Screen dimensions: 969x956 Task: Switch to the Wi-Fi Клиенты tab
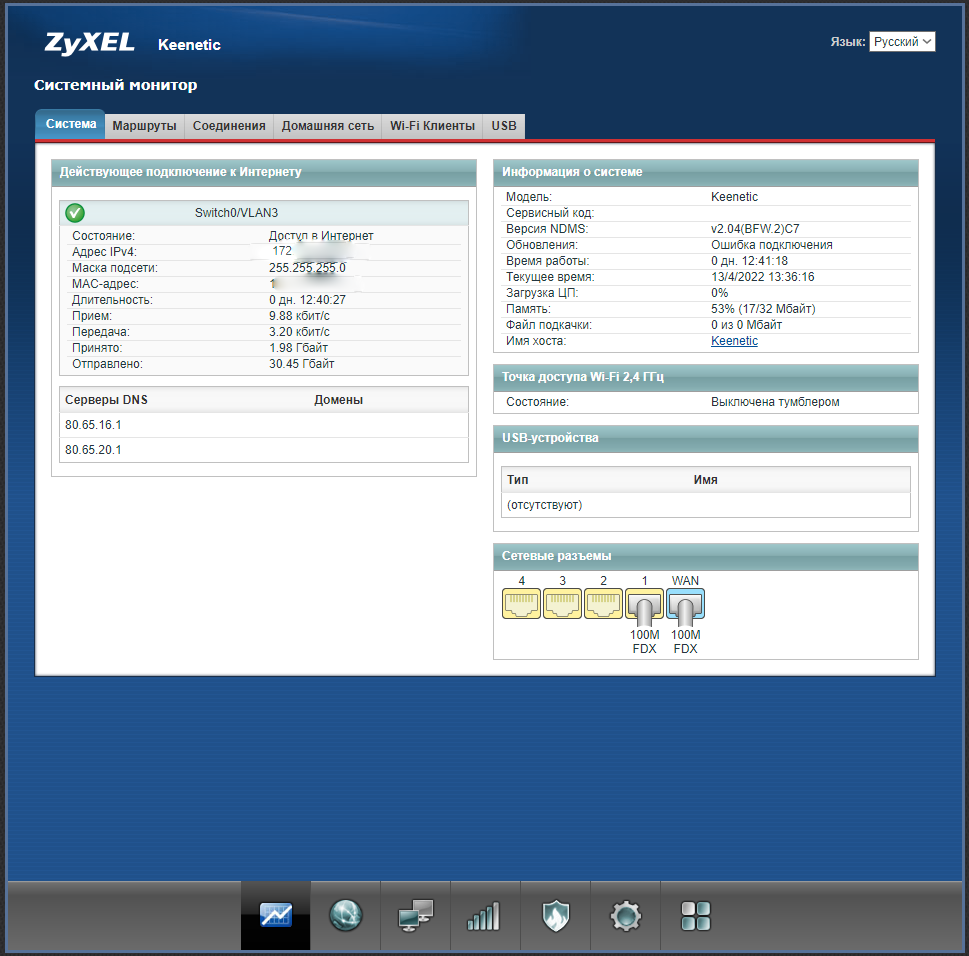click(432, 126)
